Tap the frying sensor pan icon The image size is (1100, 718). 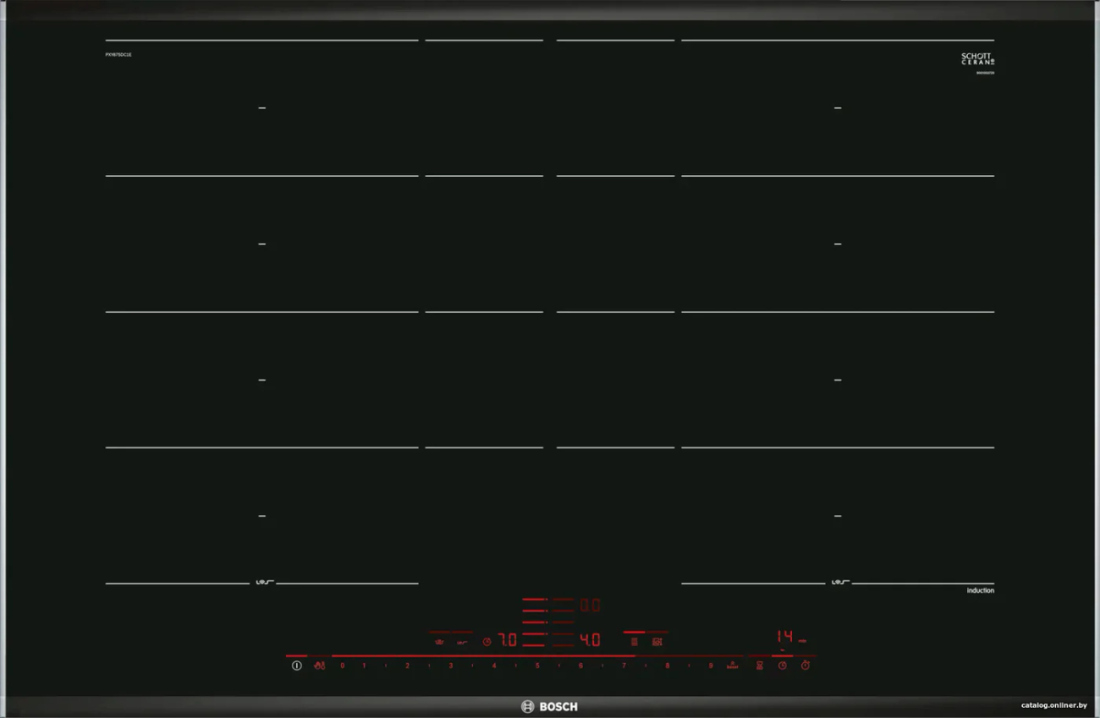coord(462,641)
